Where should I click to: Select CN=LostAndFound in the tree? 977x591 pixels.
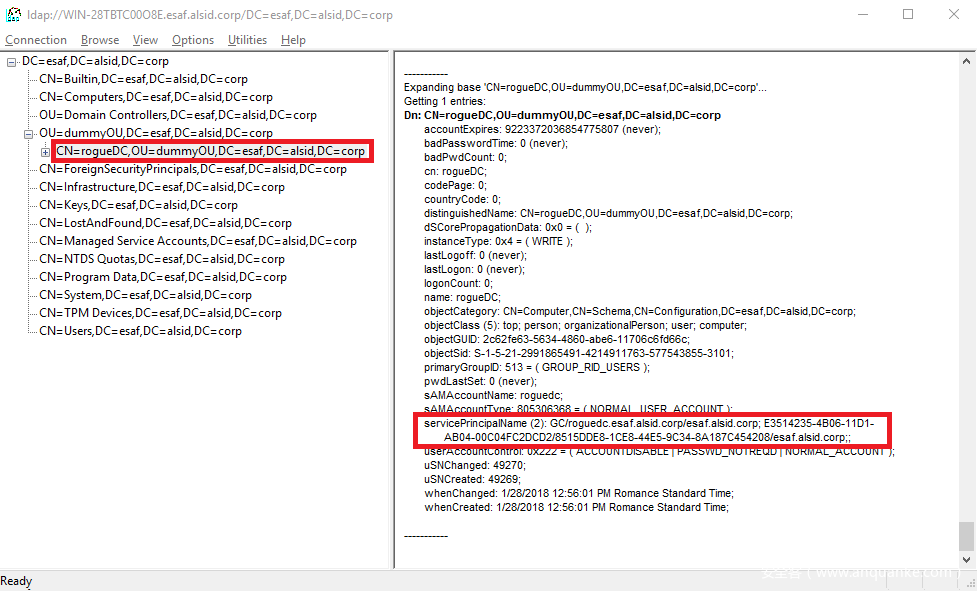pyautogui.click(x=165, y=224)
